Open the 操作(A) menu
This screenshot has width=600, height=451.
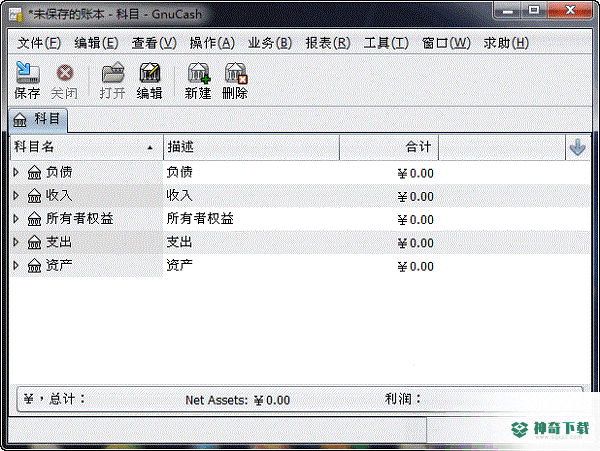coord(212,43)
